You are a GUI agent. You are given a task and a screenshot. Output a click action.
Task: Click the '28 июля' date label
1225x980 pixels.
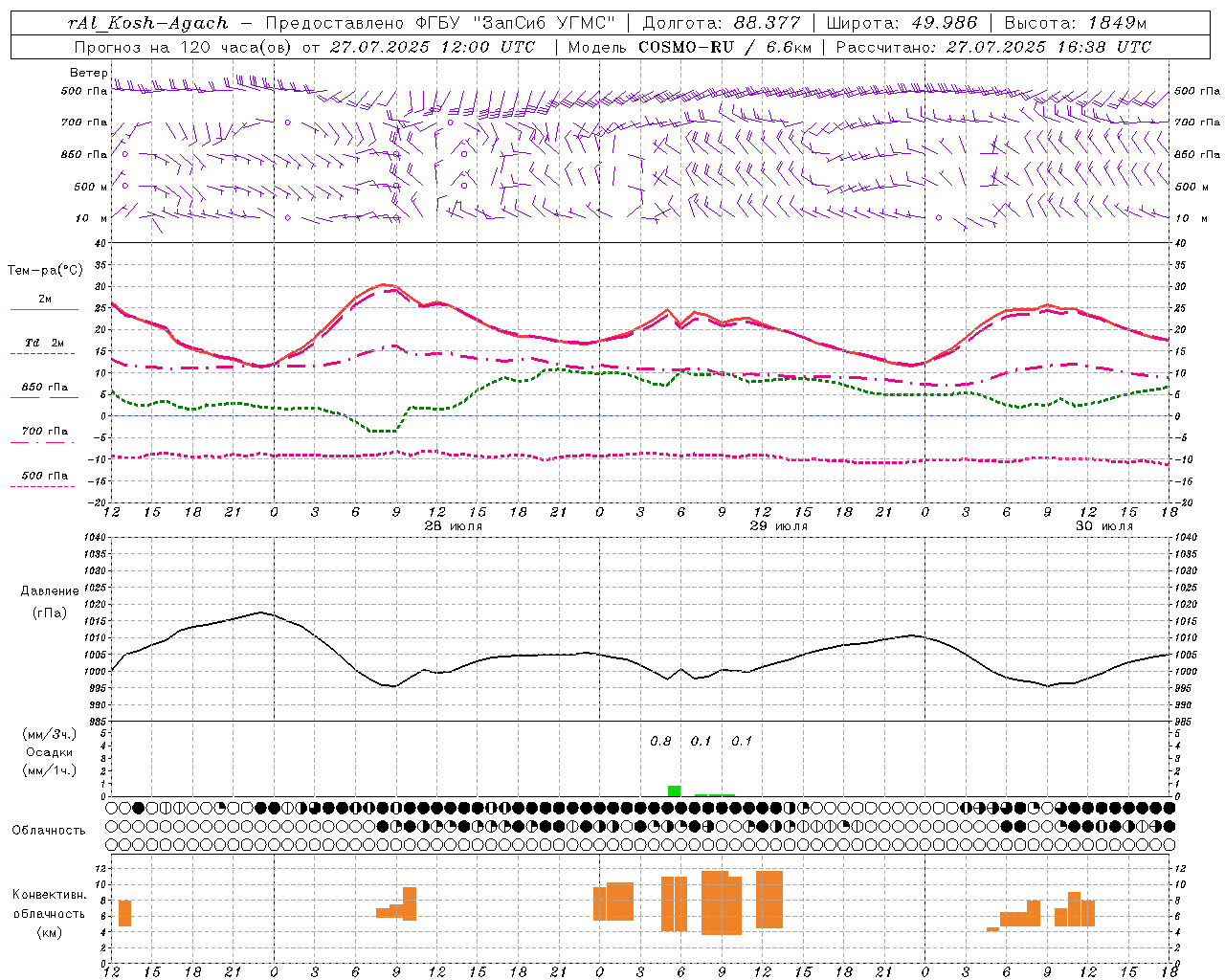[x=454, y=526]
